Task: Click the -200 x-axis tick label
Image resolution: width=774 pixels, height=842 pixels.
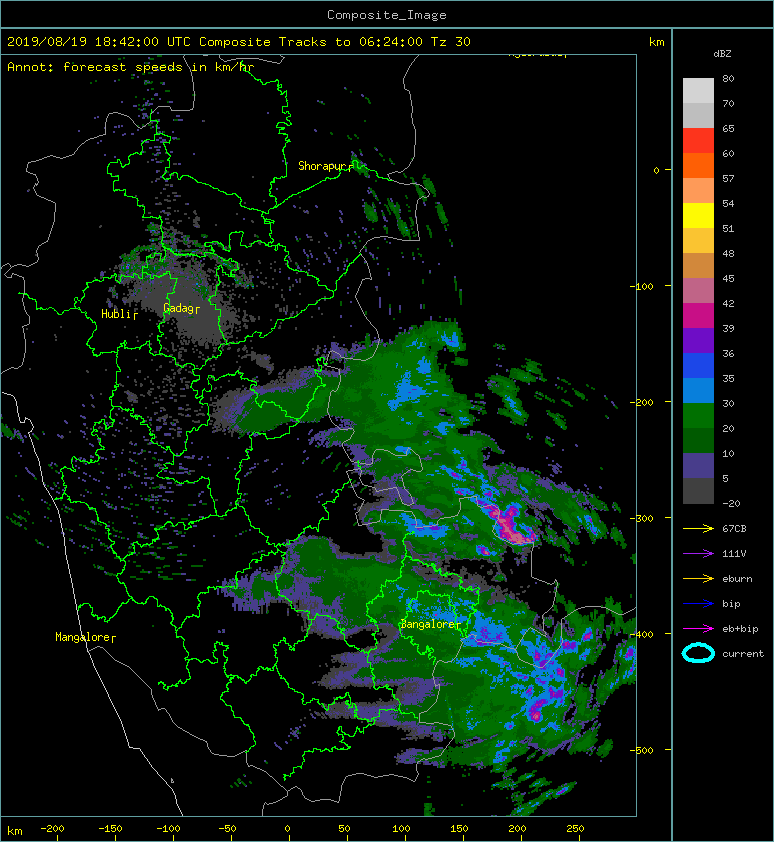Action: 52,829
